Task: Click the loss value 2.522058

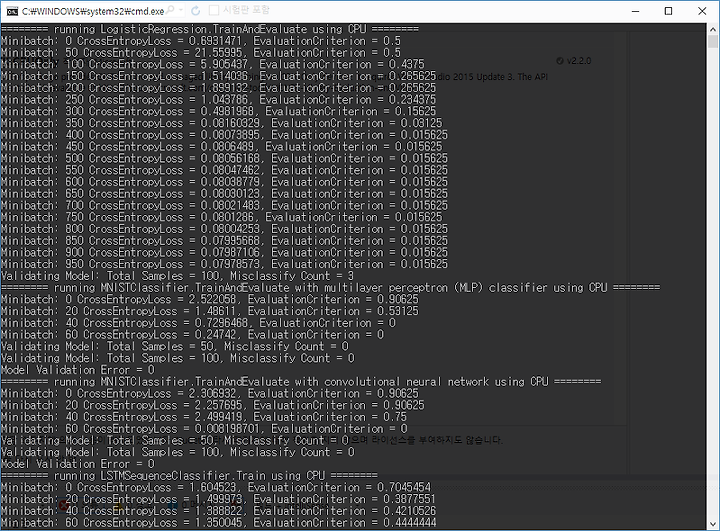Action: [x=212, y=299]
